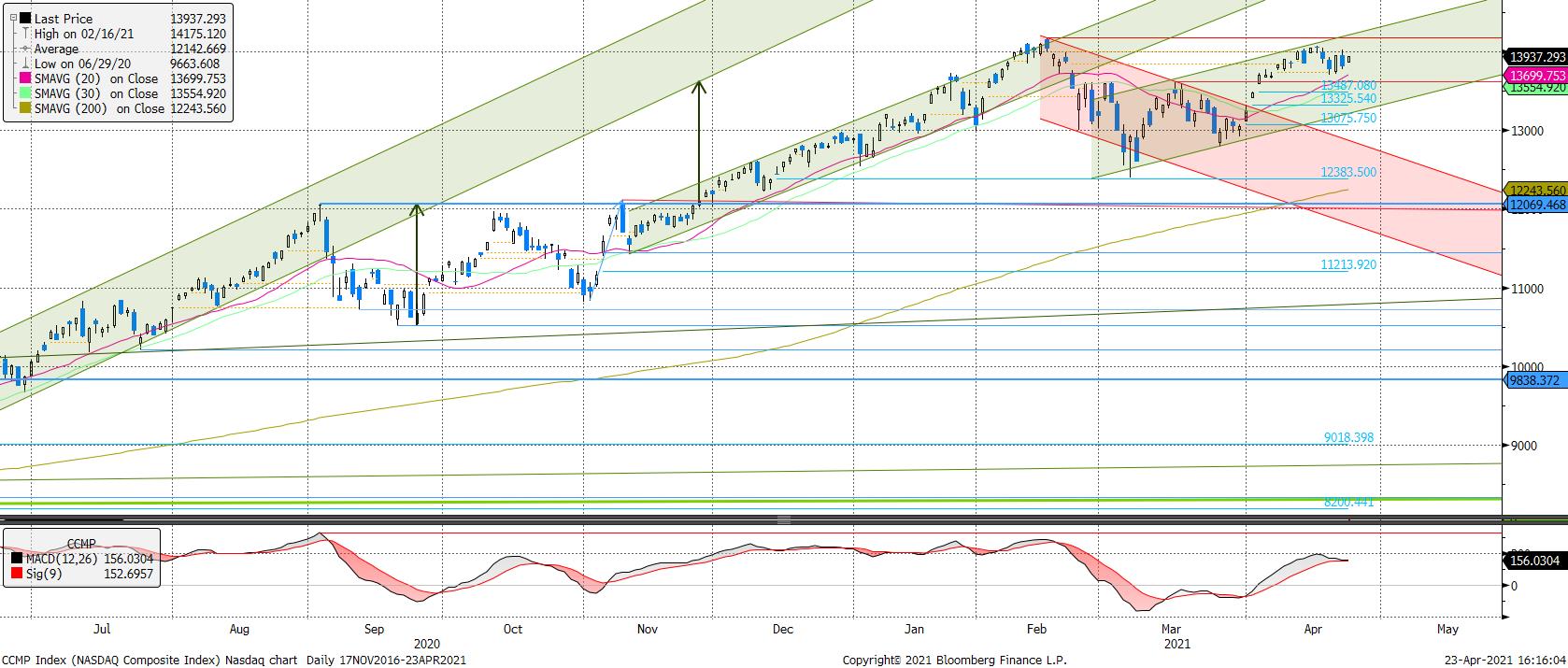Click the CCMP label in MACD legend
Viewport: 1568px width, 668px height.
(80, 543)
